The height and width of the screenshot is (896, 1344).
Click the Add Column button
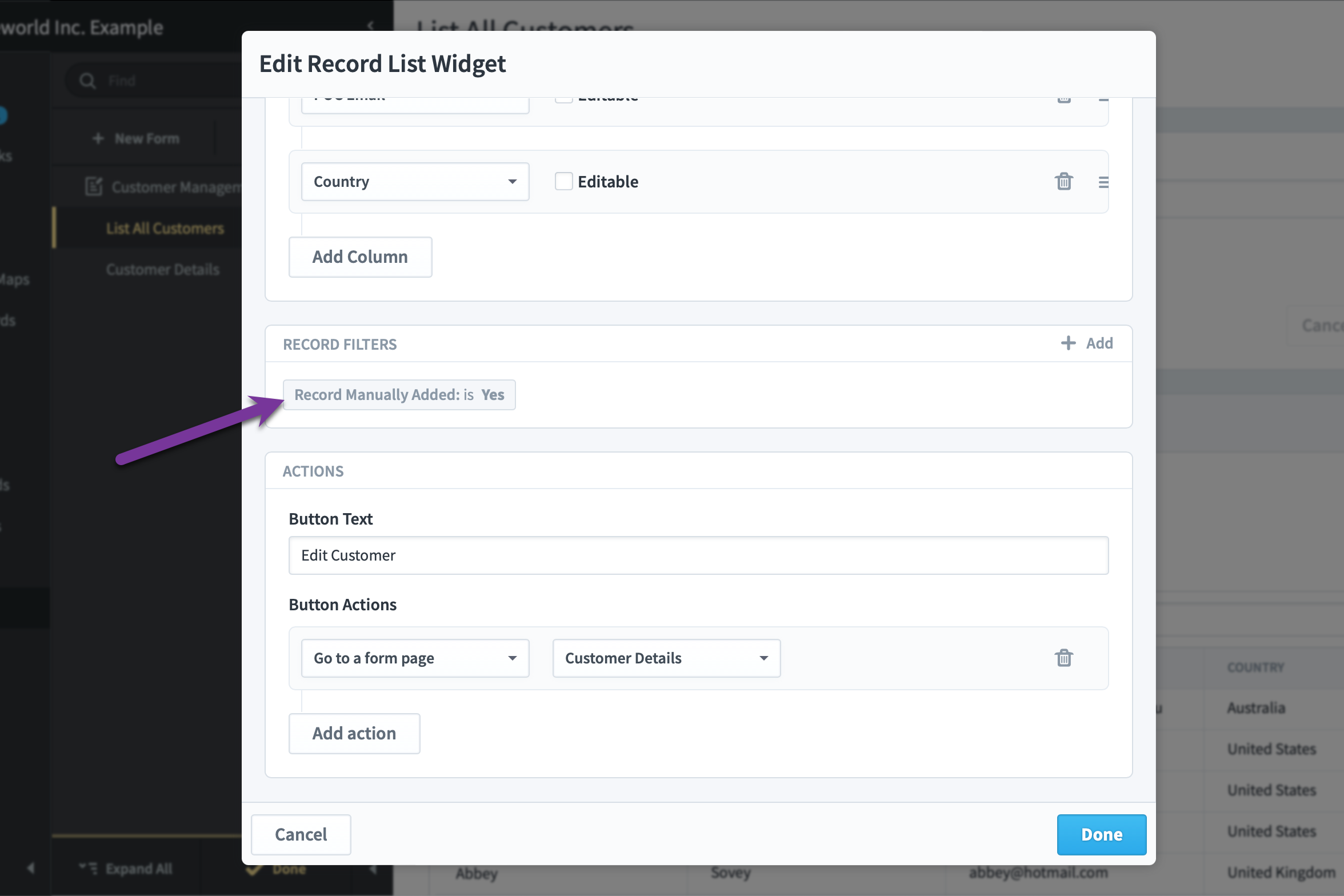pos(360,257)
